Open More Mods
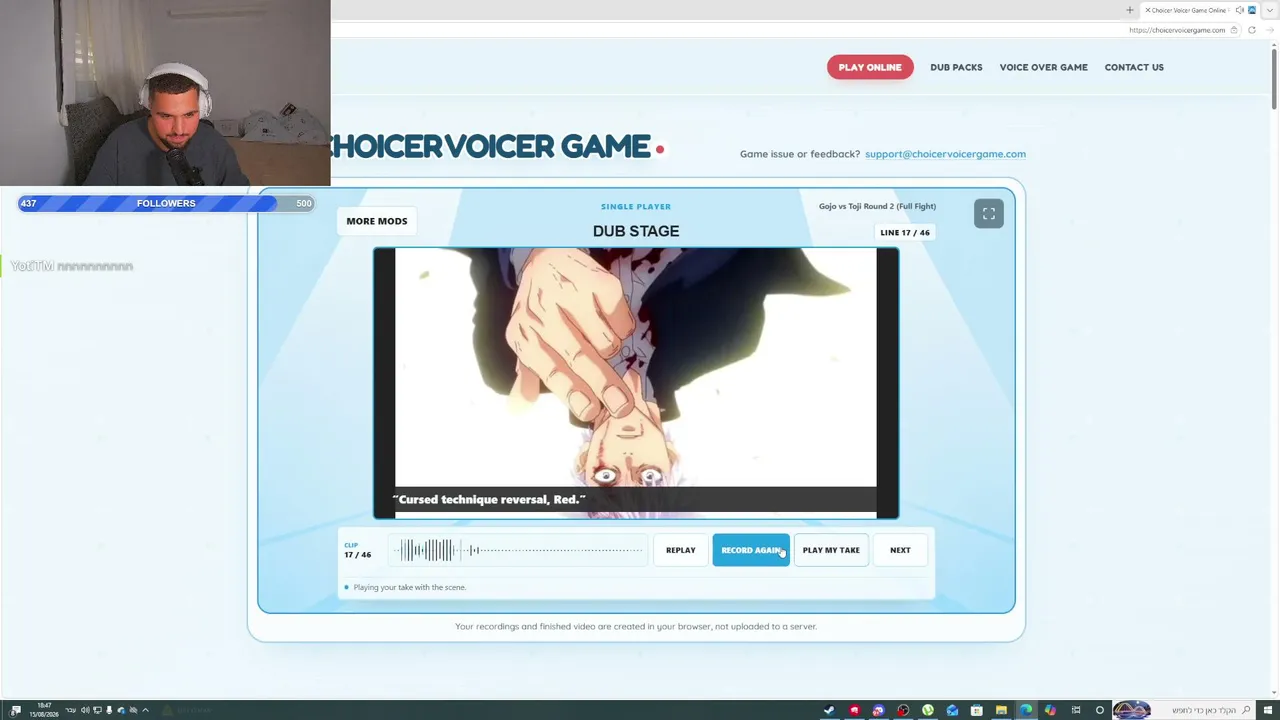 377,221
